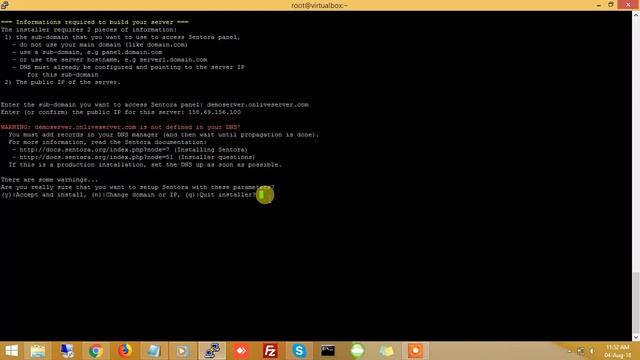
Task: Click '2) The public IP of the server.' line
Action: (x=62, y=82)
